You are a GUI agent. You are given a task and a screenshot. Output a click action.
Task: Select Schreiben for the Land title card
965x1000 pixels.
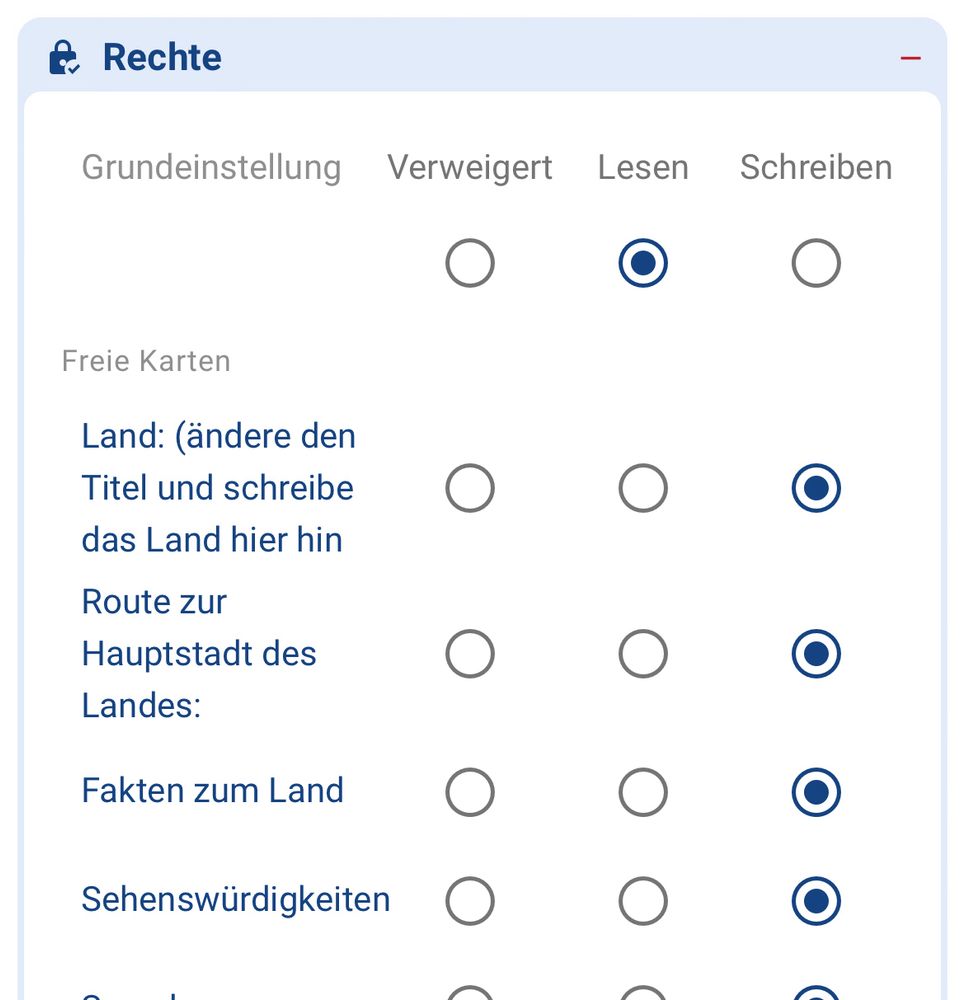[816, 488]
